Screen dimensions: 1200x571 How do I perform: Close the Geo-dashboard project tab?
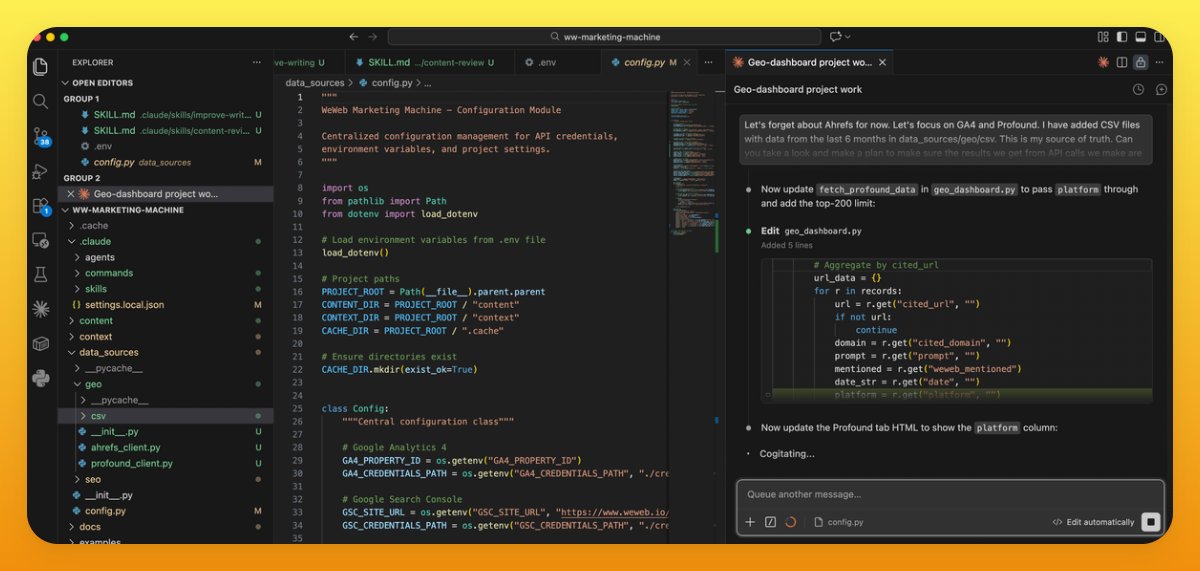(x=883, y=62)
